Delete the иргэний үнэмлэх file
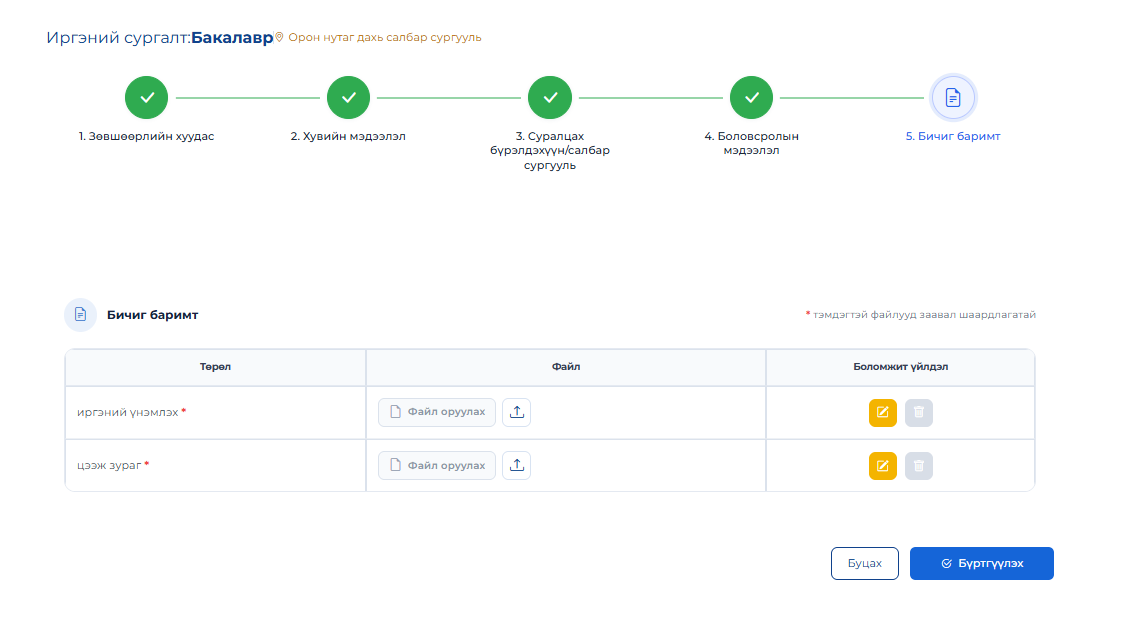1127x630 pixels. tap(919, 412)
